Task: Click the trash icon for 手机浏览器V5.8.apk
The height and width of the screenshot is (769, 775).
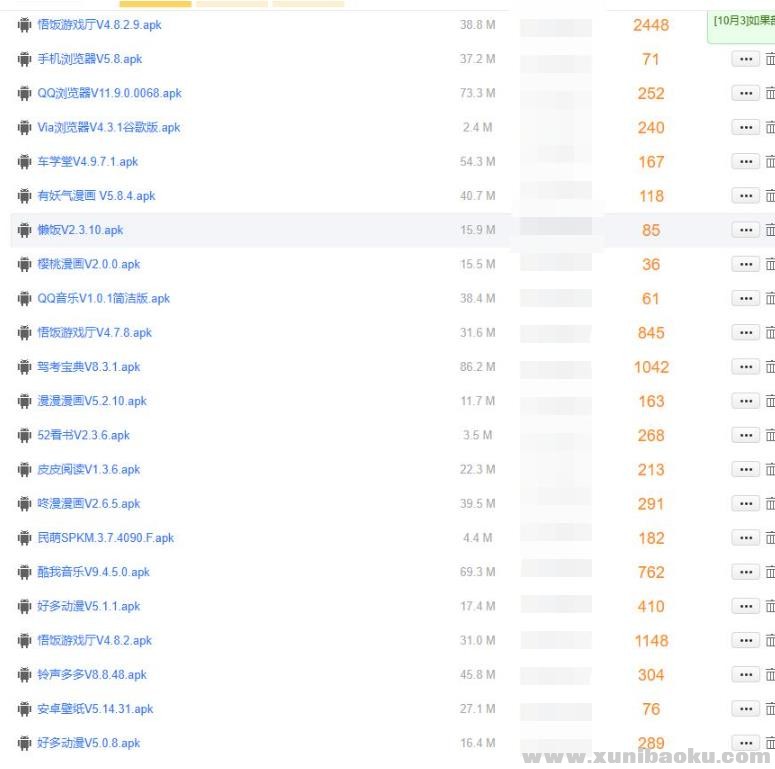Action: 769,60
